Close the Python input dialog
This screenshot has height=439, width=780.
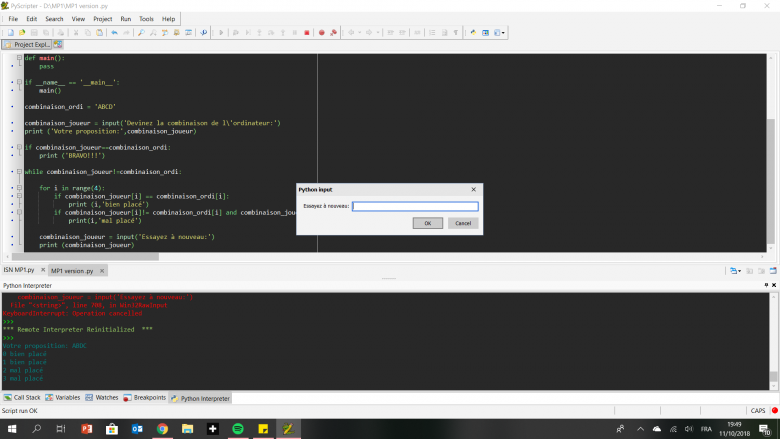tap(473, 189)
